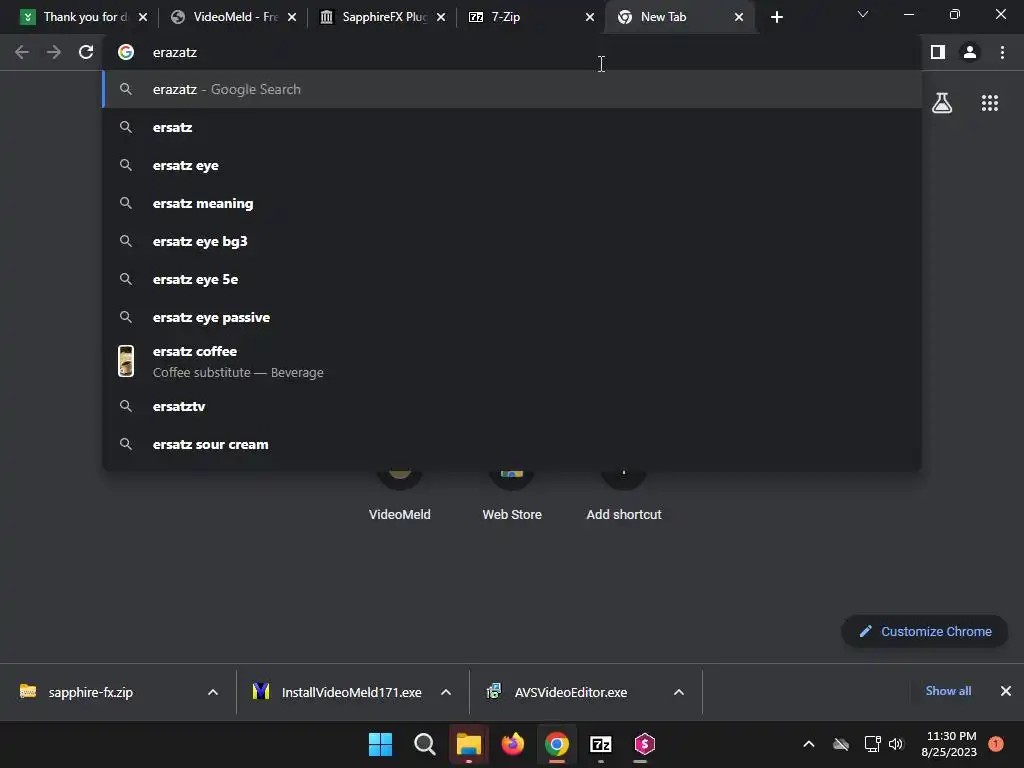
Task: Click the Google logo in address bar
Action: pyautogui.click(x=126, y=52)
